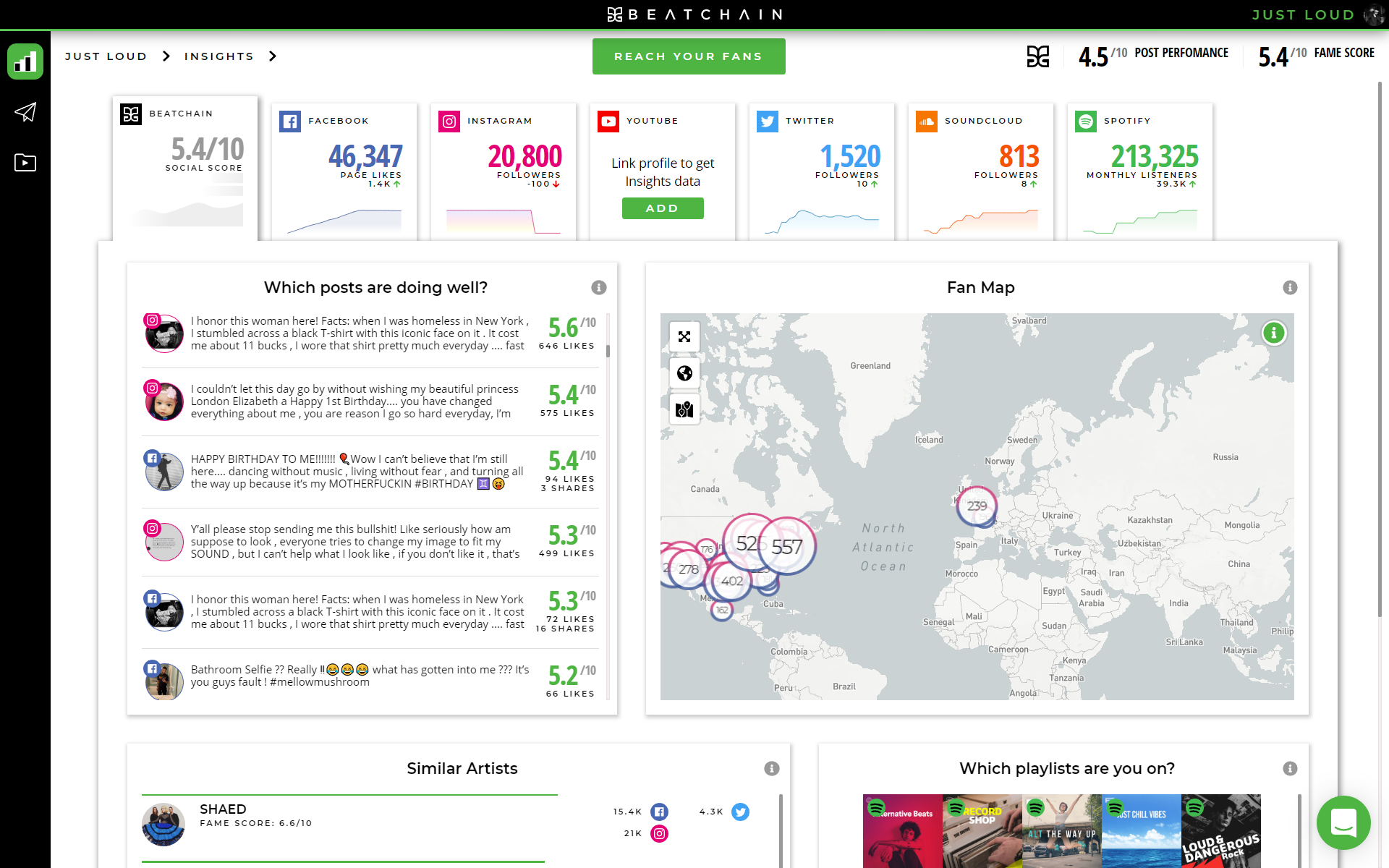Switch map to globe view
Image resolution: width=1389 pixels, height=868 pixels.
point(684,373)
